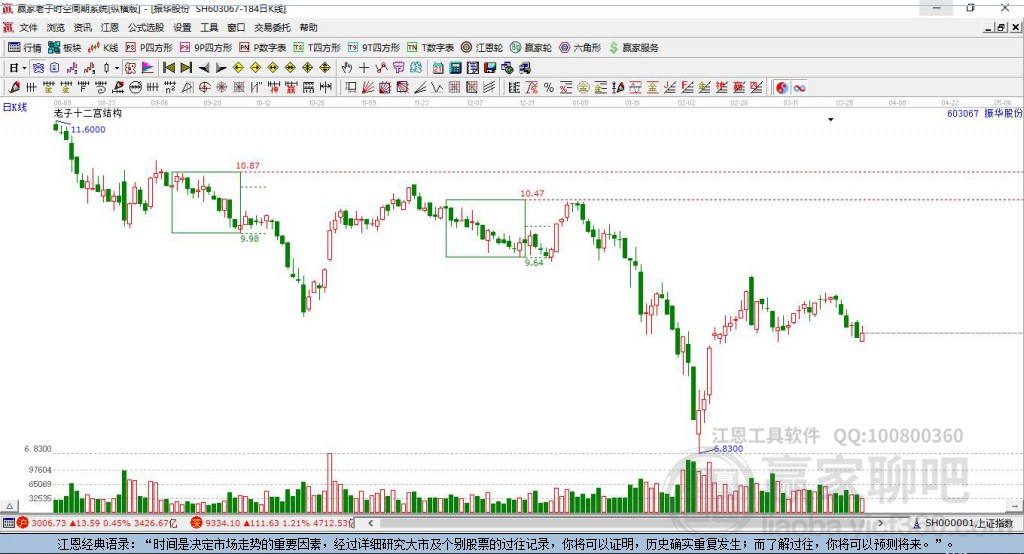
Task: Open the calendar date icon
Action: tap(438, 67)
